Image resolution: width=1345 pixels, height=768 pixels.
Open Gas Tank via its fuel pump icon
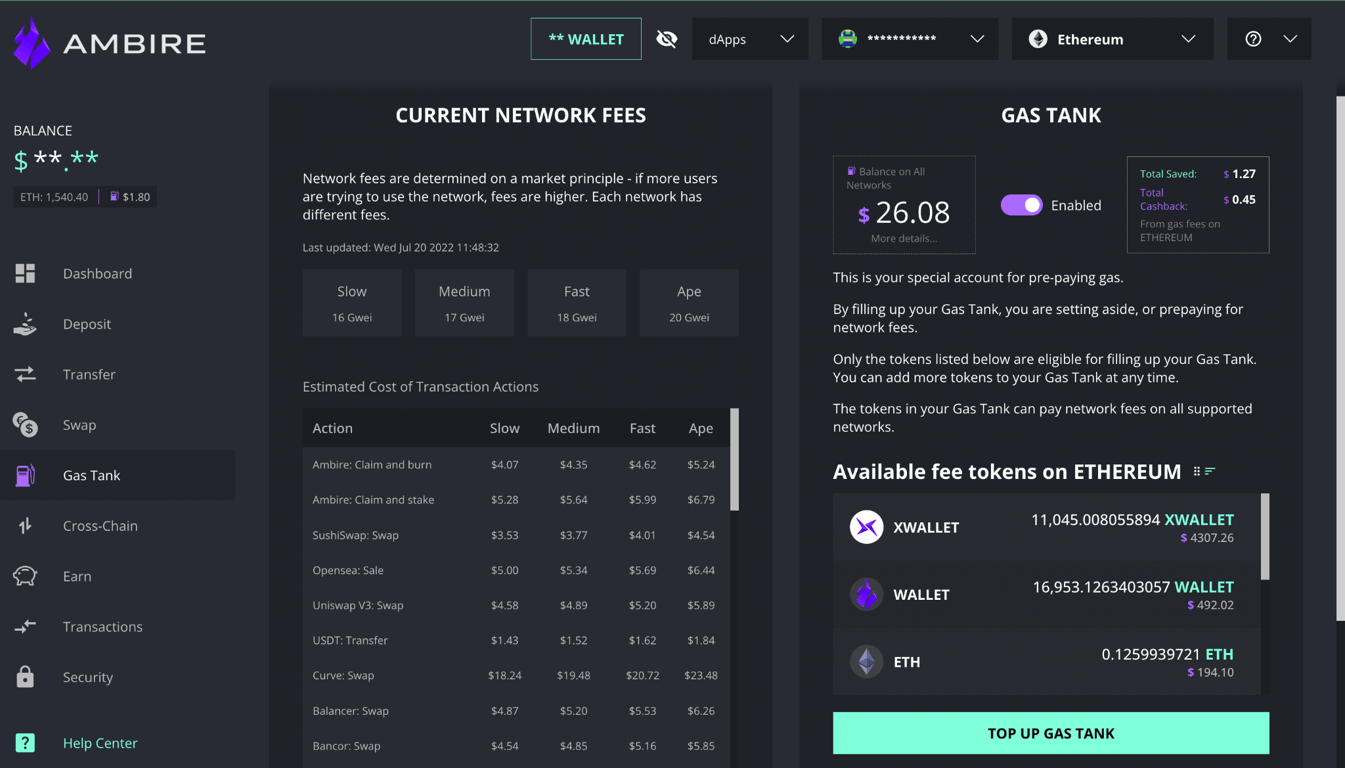(24, 475)
